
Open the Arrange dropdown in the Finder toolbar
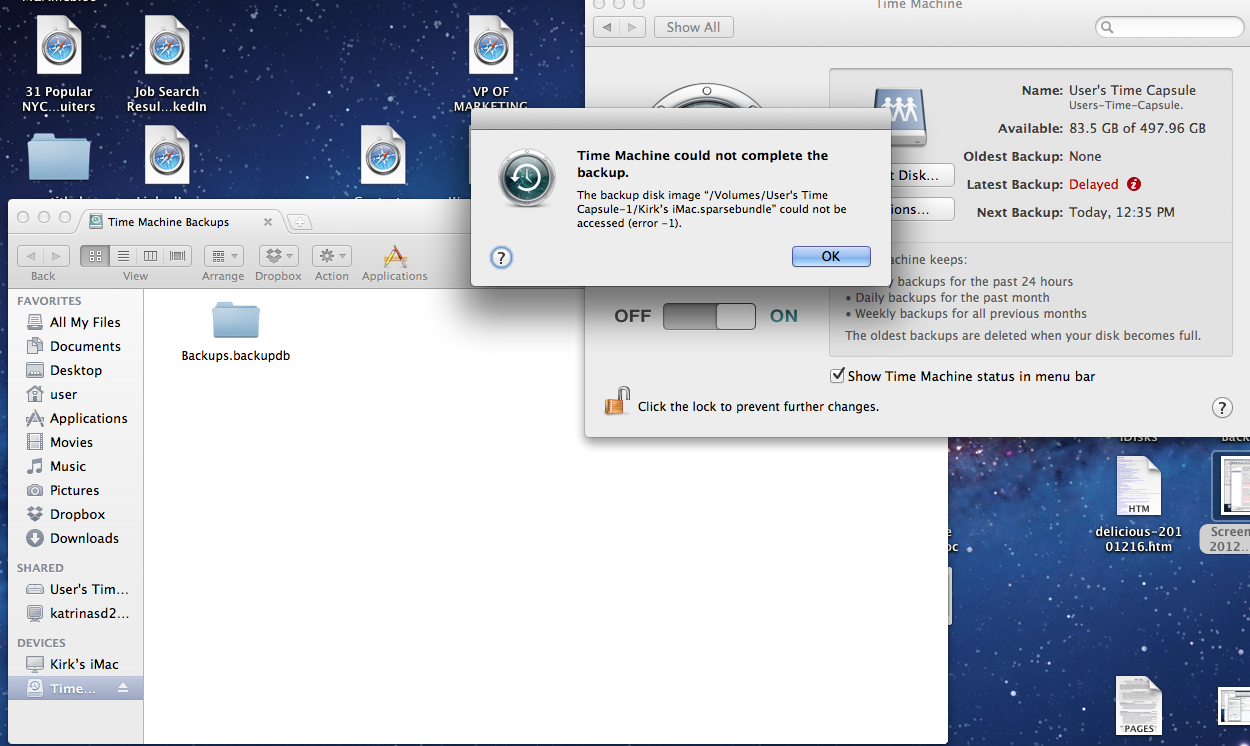[x=223, y=255]
